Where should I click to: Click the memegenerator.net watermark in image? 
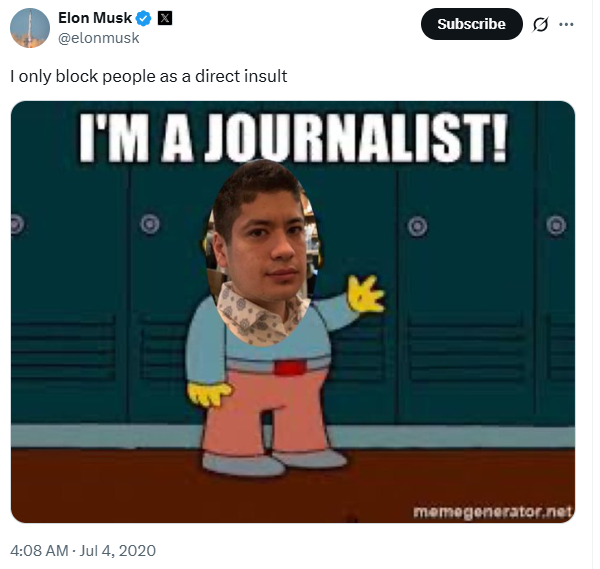(x=492, y=512)
